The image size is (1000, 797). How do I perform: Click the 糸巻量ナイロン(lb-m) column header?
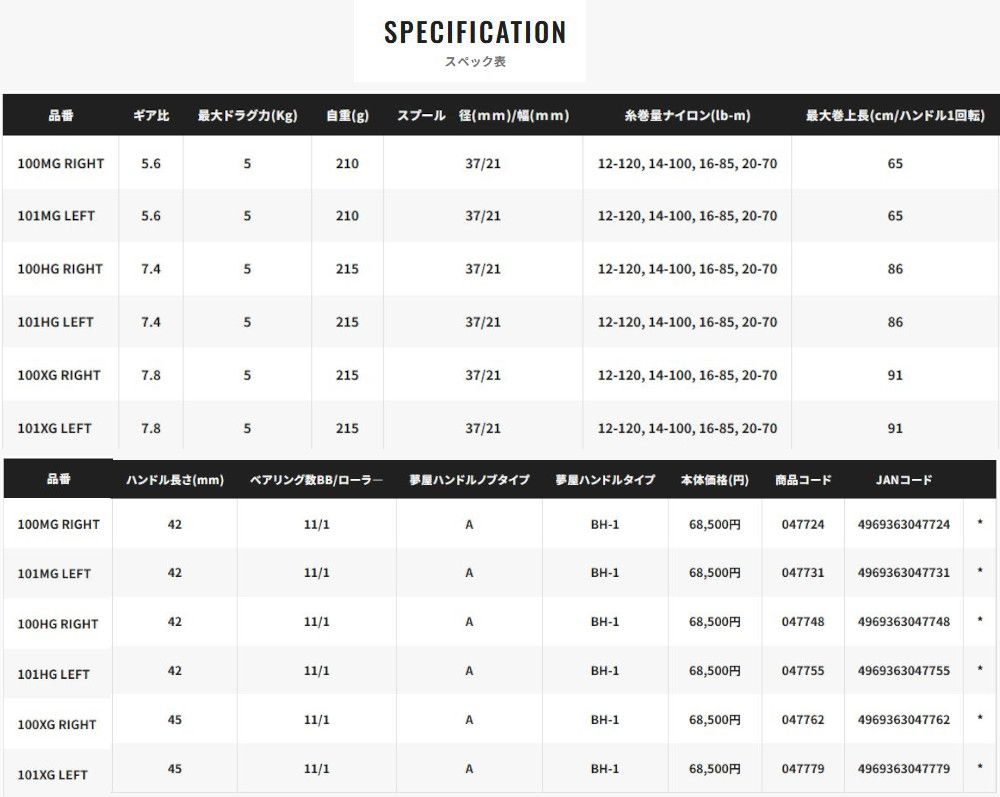click(x=686, y=116)
